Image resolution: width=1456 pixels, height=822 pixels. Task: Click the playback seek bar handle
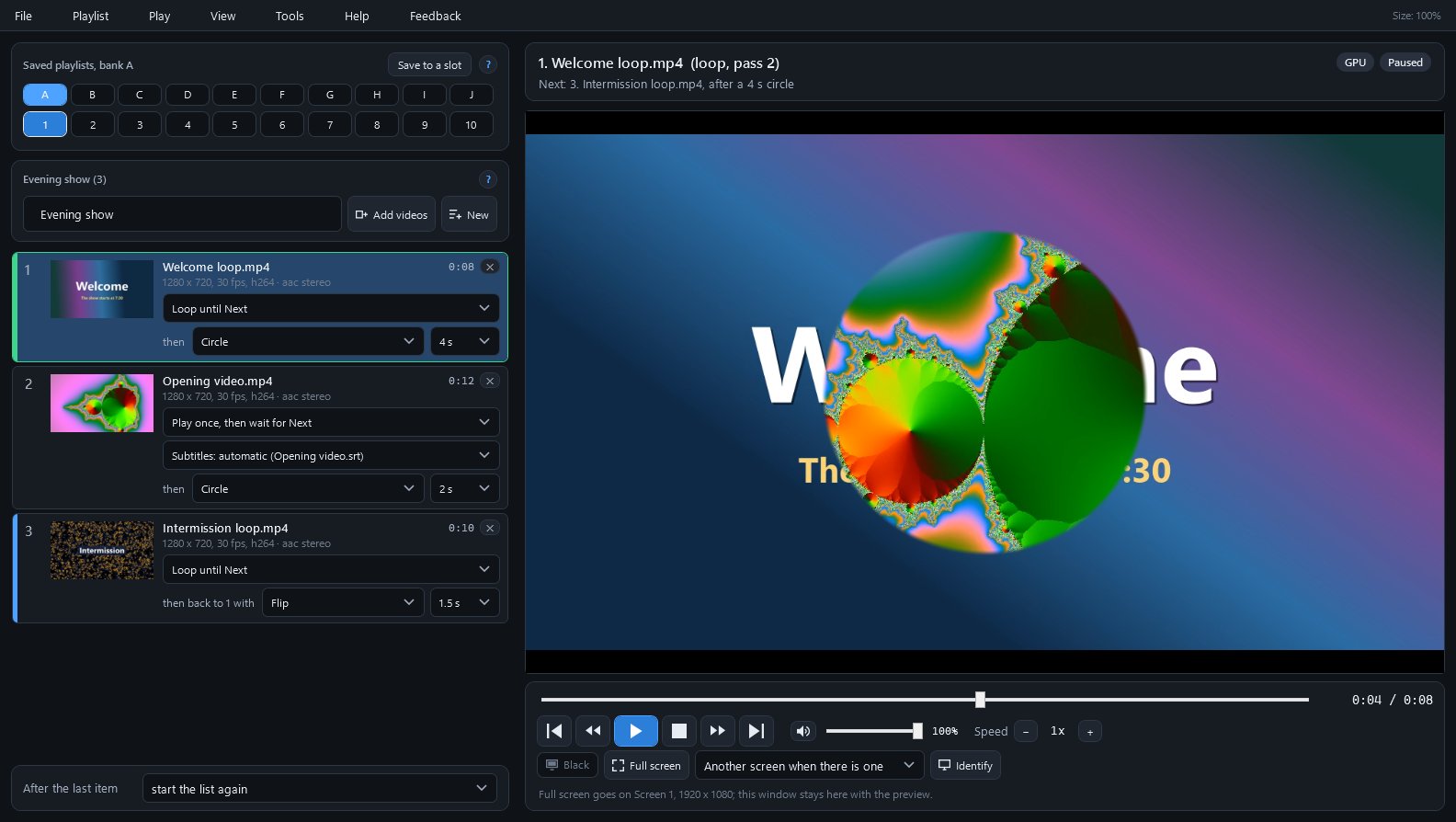point(980,700)
